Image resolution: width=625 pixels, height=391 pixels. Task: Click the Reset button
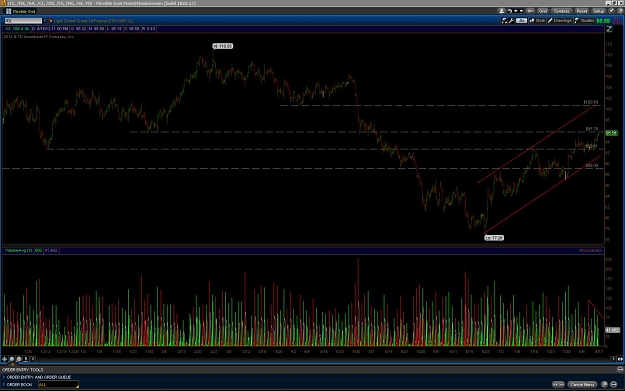pos(582,11)
